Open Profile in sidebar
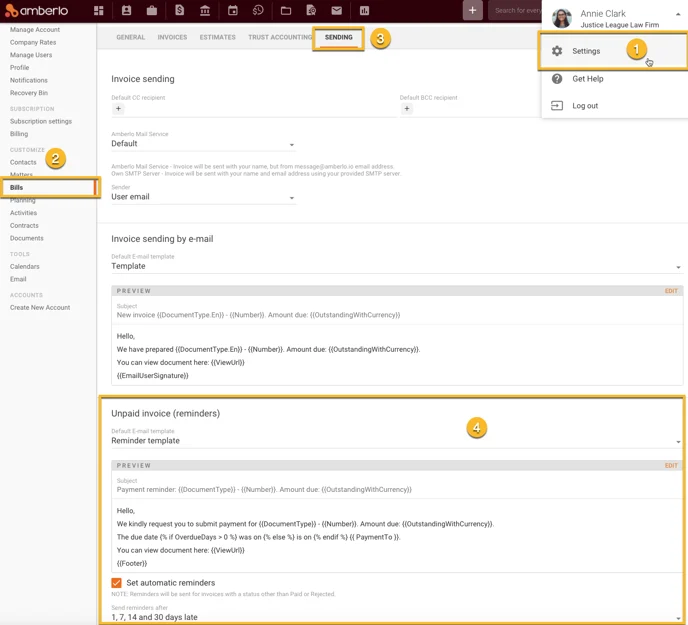 20,68
